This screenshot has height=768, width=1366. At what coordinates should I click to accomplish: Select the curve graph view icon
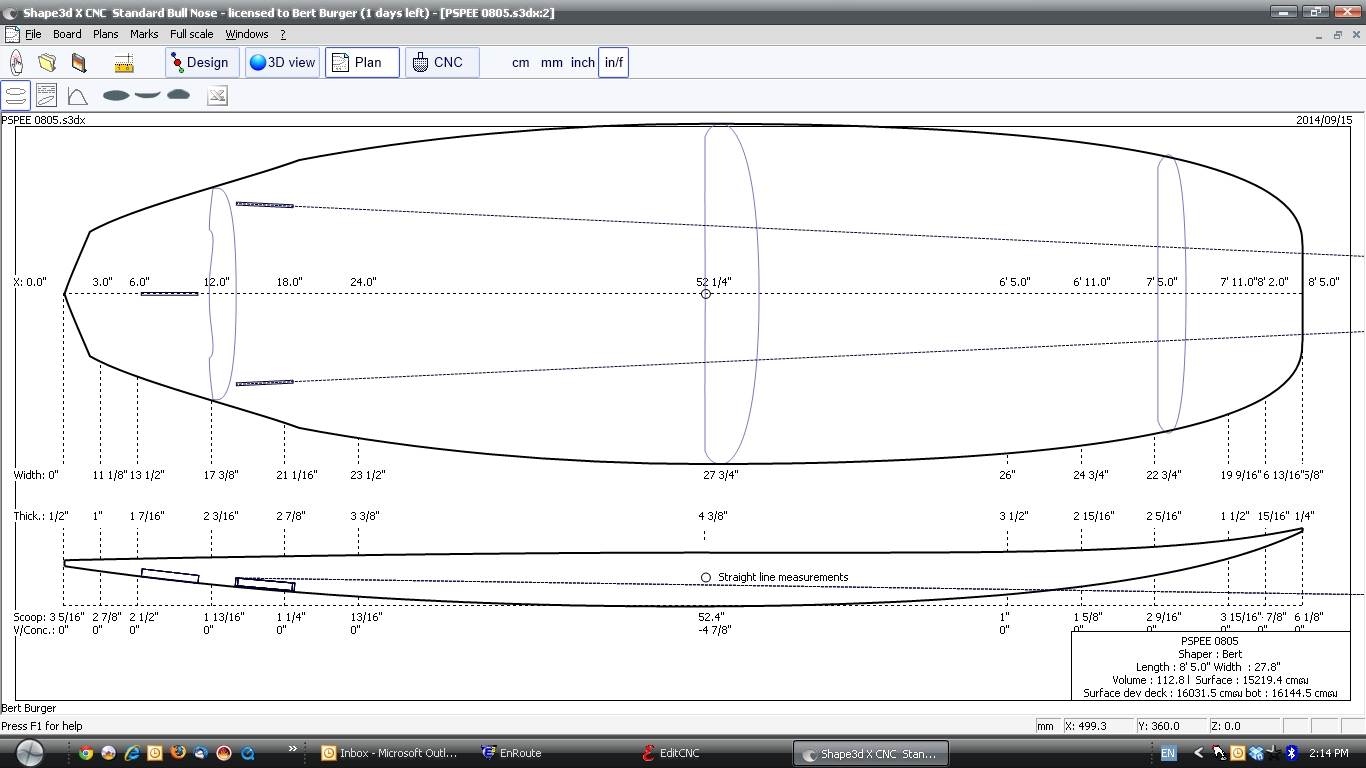point(77,96)
